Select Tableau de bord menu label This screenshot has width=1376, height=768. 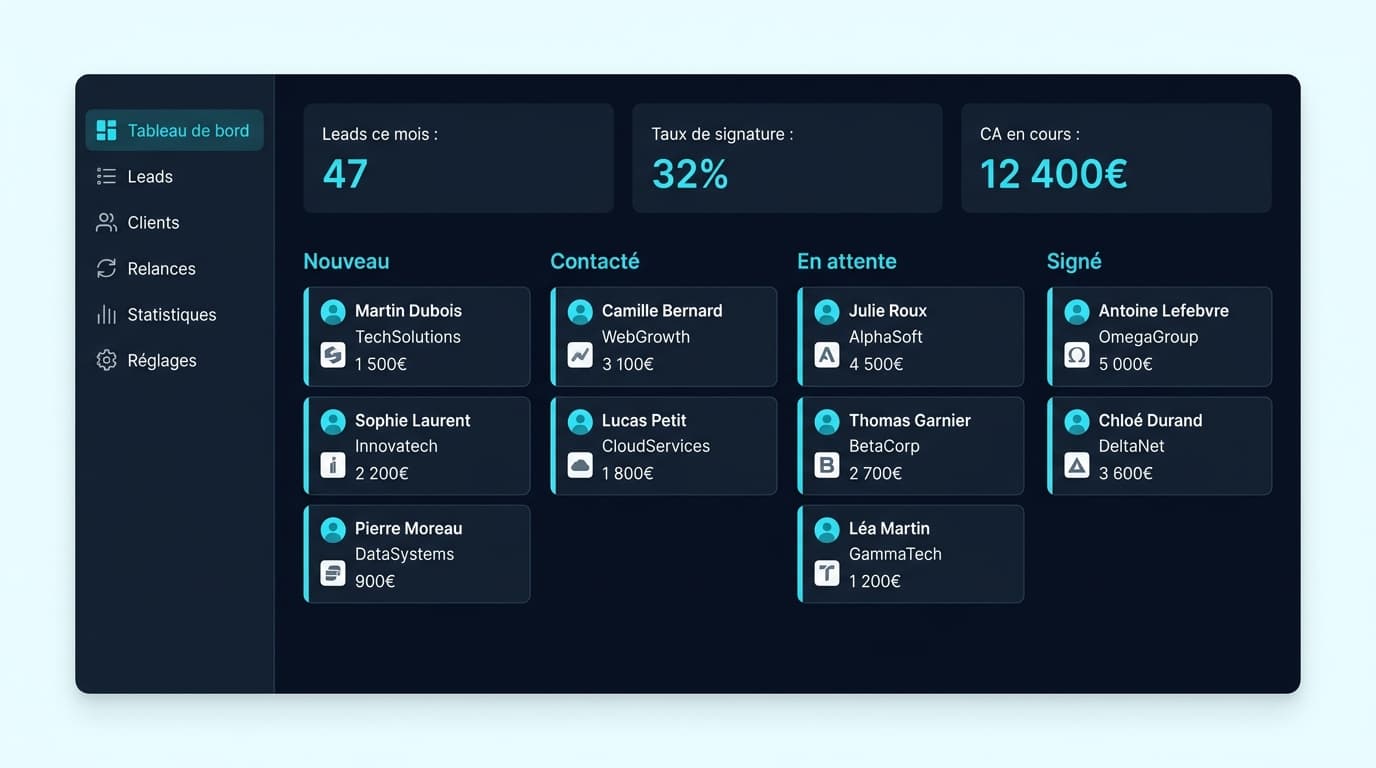[x=188, y=130]
